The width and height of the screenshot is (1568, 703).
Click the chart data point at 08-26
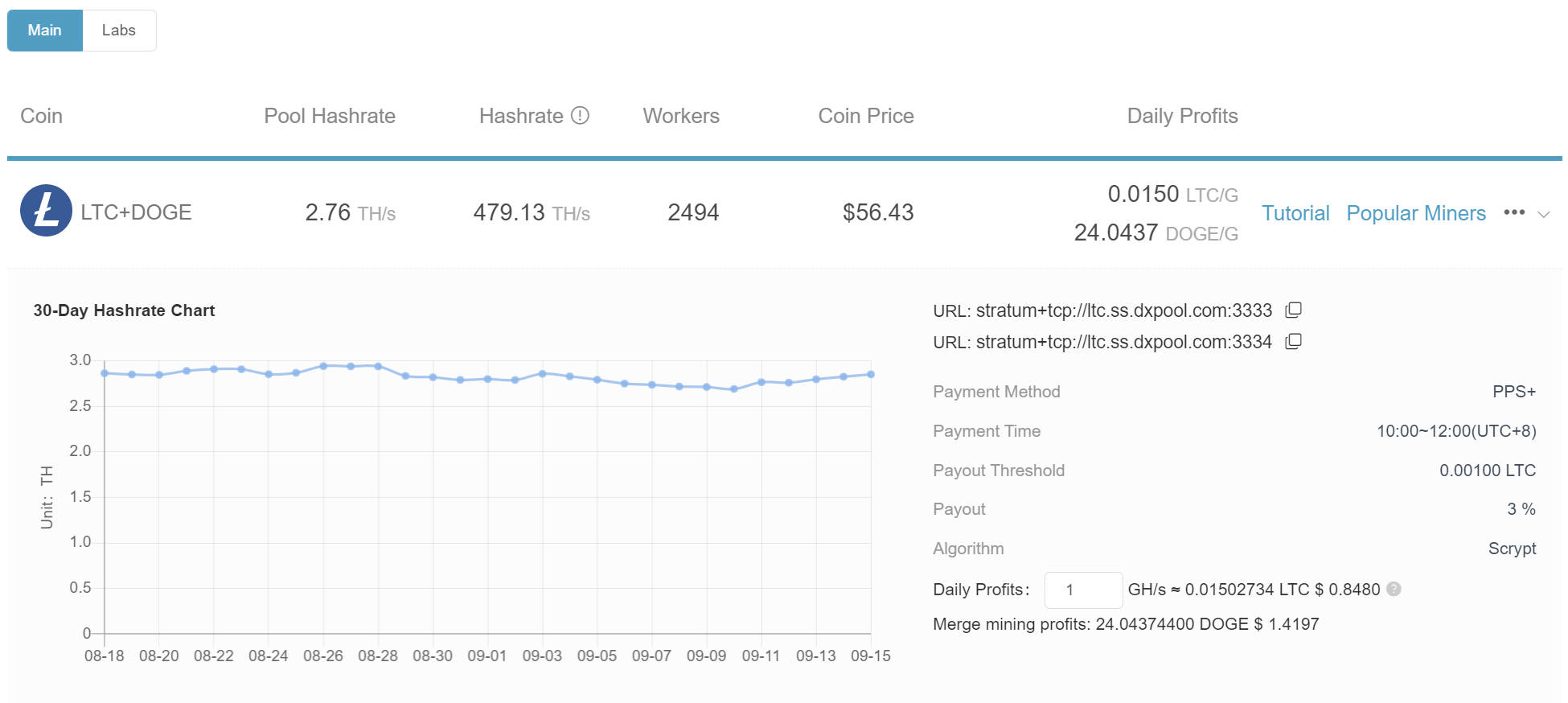pyautogui.click(x=323, y=366)
